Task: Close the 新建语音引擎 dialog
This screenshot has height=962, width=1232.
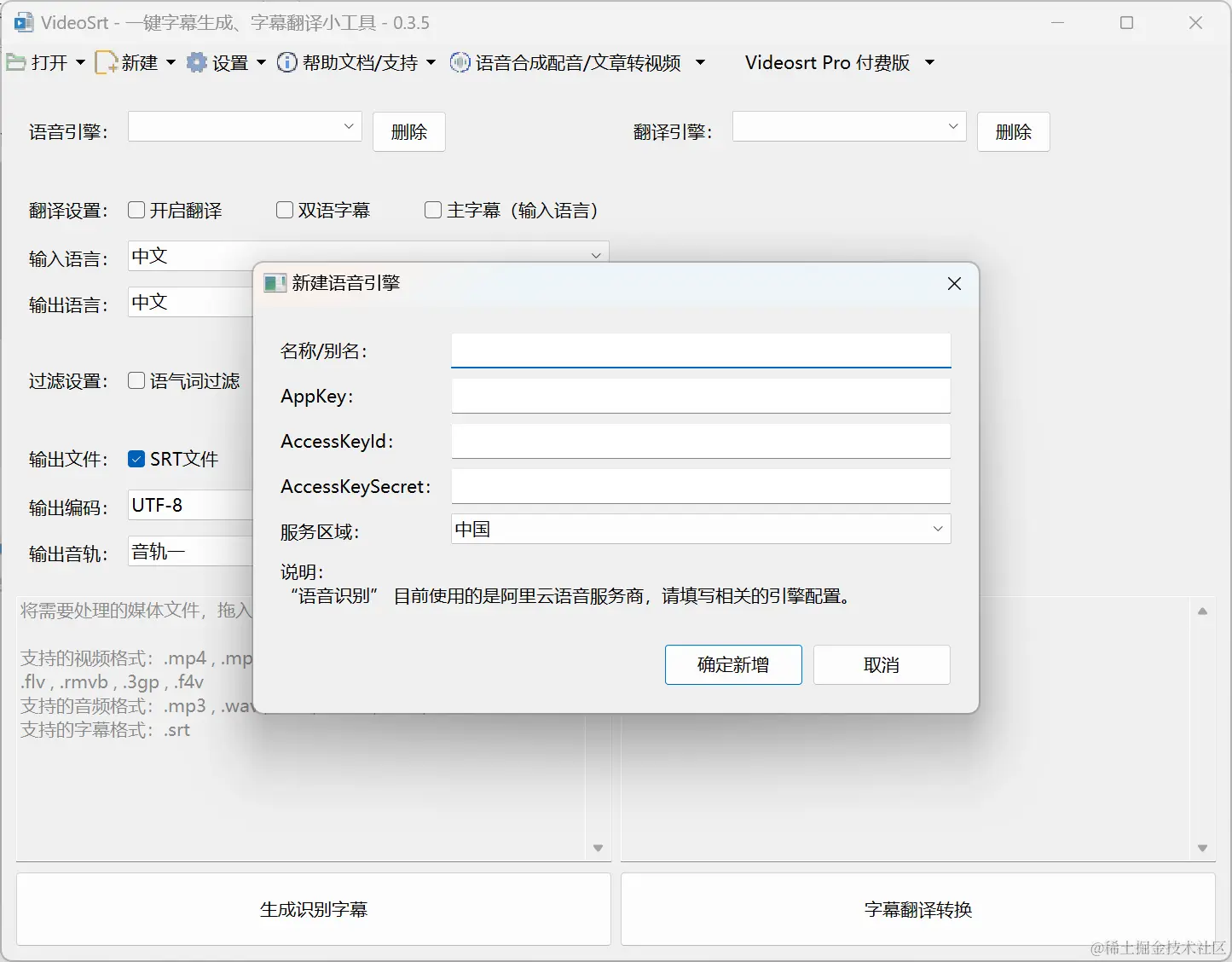Action: (x=954, y=283)
